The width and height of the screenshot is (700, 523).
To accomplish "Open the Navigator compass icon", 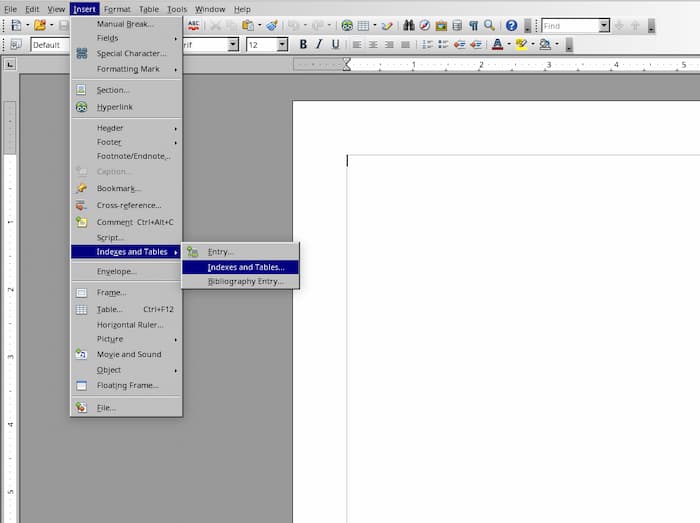I will tap(425, 25).
